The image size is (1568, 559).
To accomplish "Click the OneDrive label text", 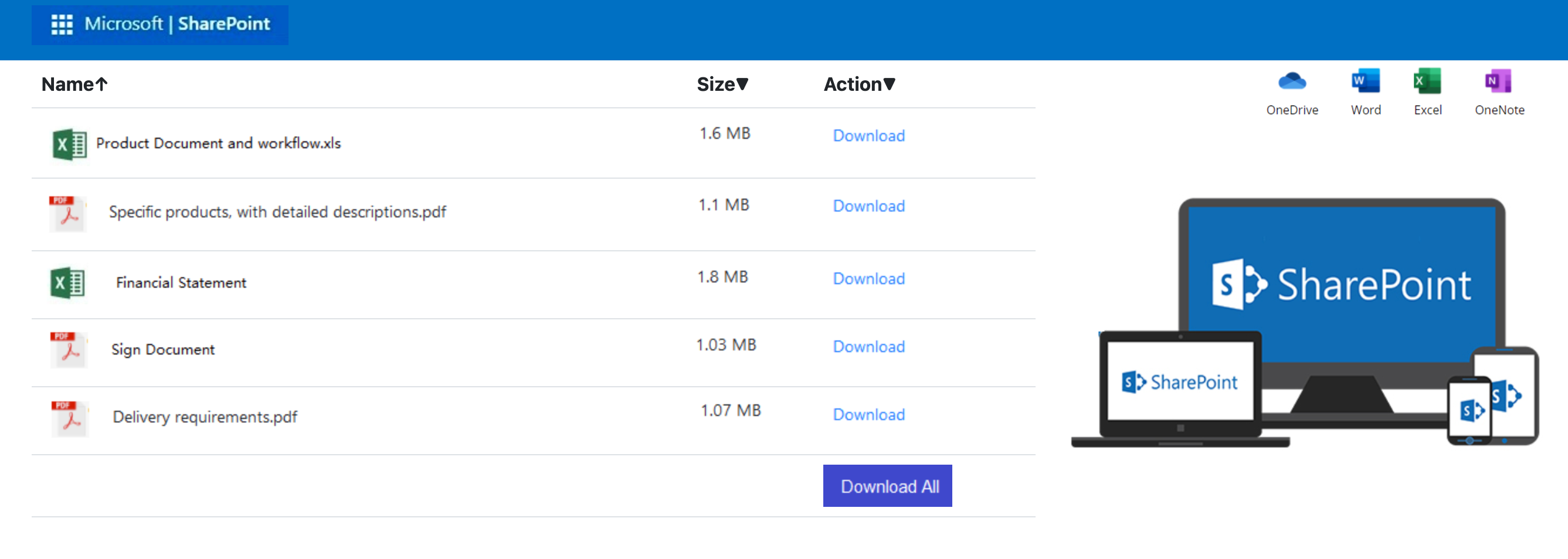I will pyautogui.click(x=1292, y=110).
